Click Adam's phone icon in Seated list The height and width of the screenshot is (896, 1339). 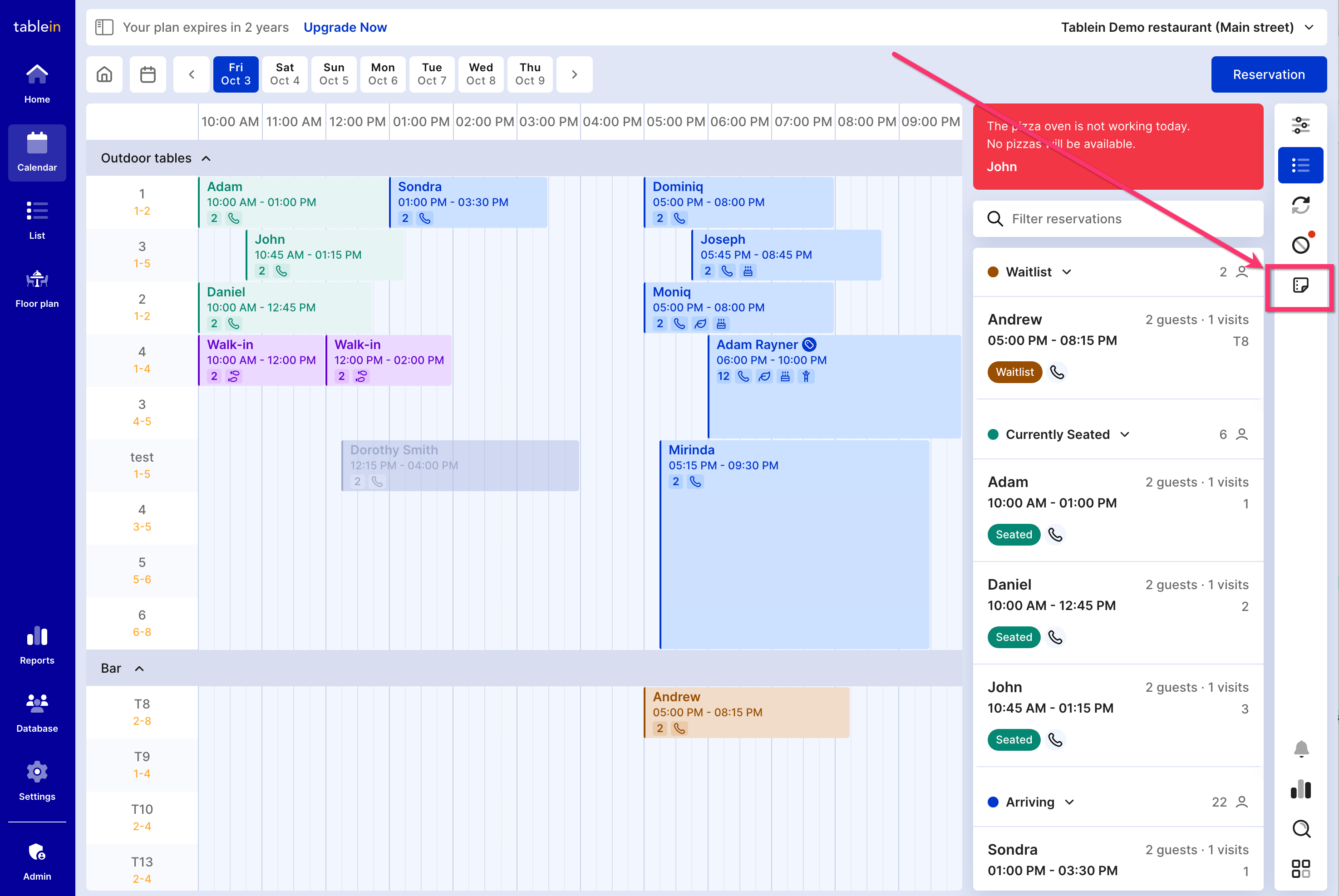click(x=1055, y=535)
